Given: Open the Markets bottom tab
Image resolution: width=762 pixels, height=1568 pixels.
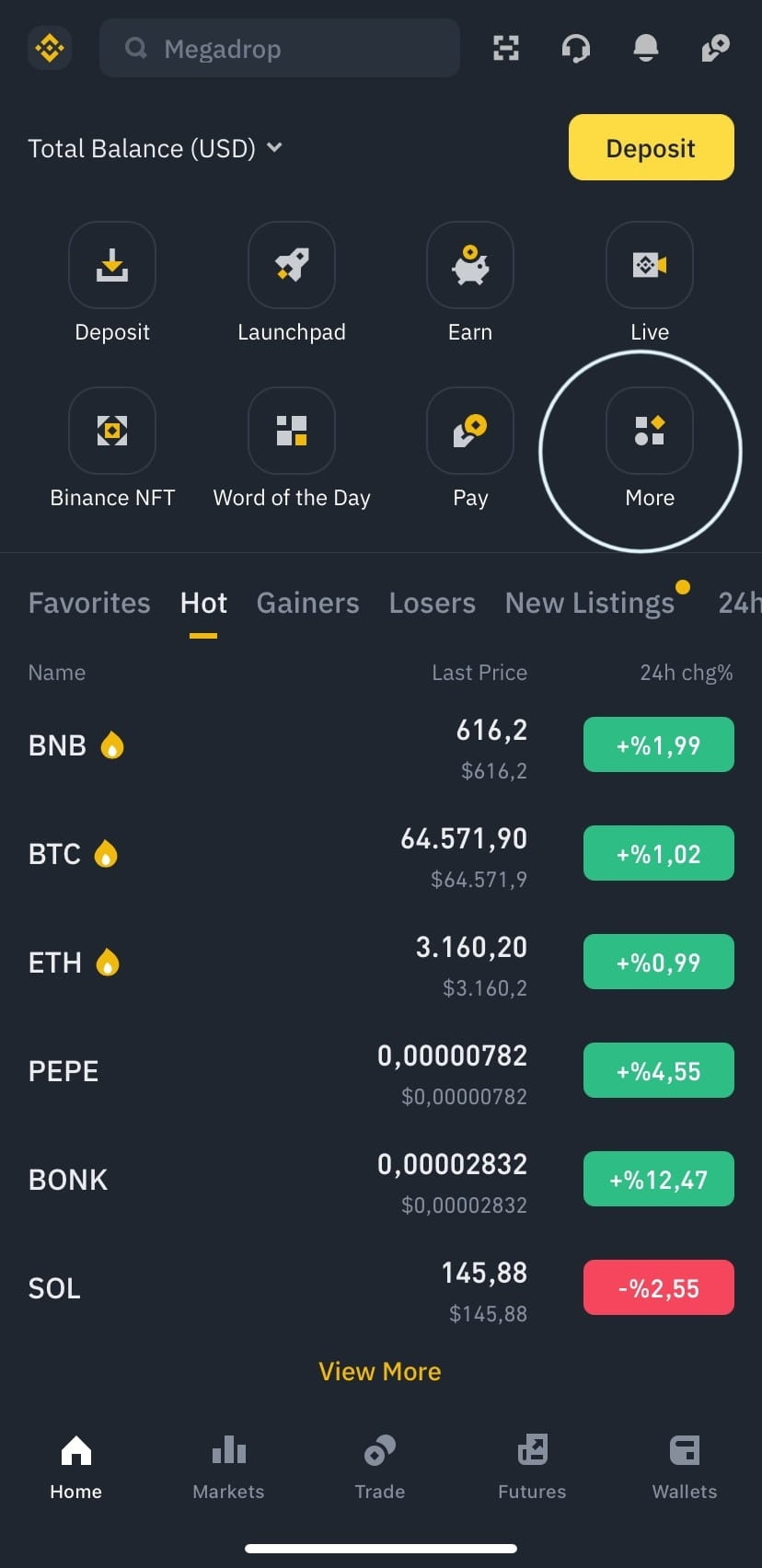Looking at the screenshot, I should click(228, 1467).
